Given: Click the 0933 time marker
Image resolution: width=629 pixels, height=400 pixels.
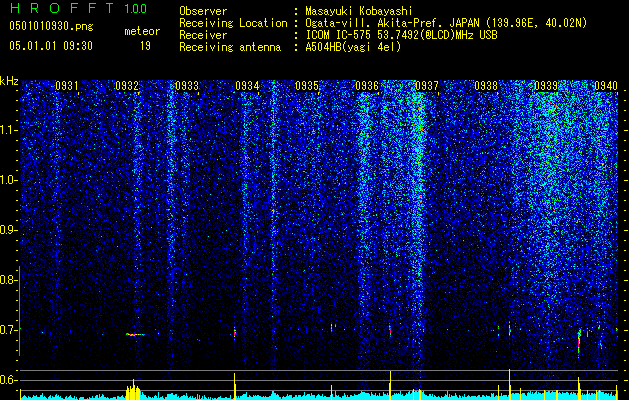Looking at the screenshot, I should (x=187, y=85).
